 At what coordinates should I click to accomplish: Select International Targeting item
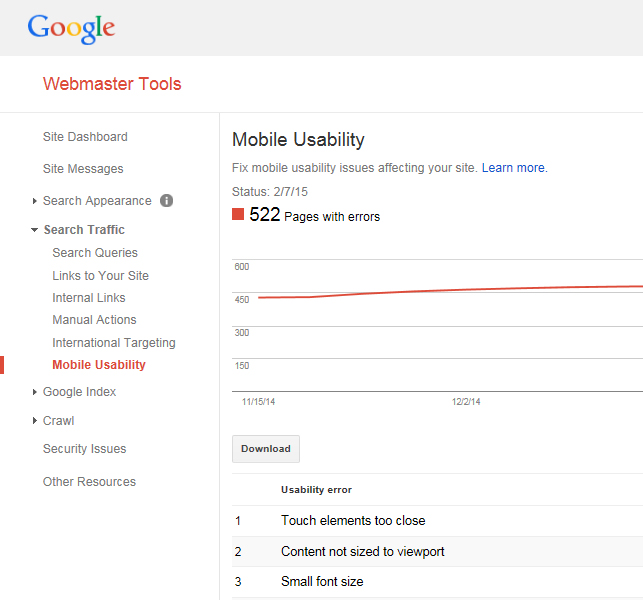tap(114, 342)
